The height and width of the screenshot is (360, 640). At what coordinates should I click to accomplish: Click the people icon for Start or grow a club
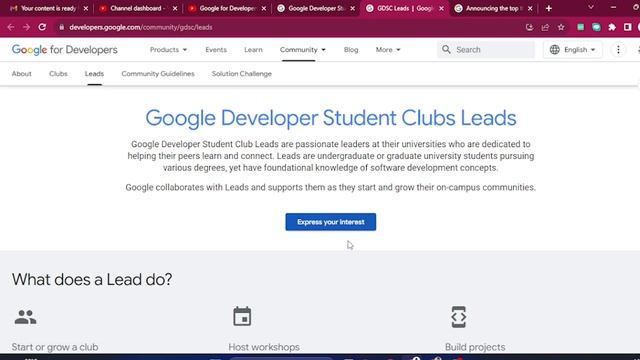(25, 317)
